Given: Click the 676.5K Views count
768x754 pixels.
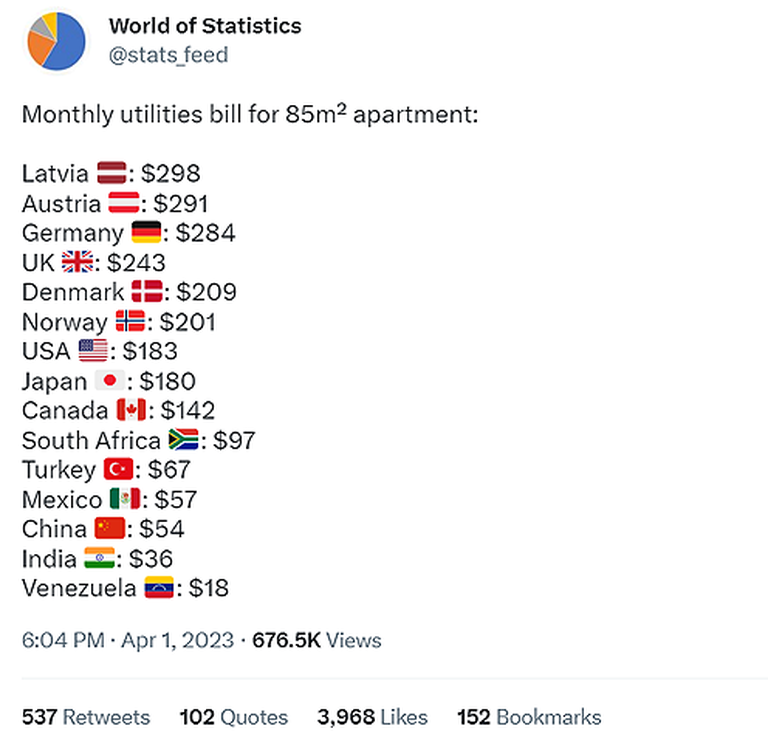Looking at the screenshot, I should point(316,640).
